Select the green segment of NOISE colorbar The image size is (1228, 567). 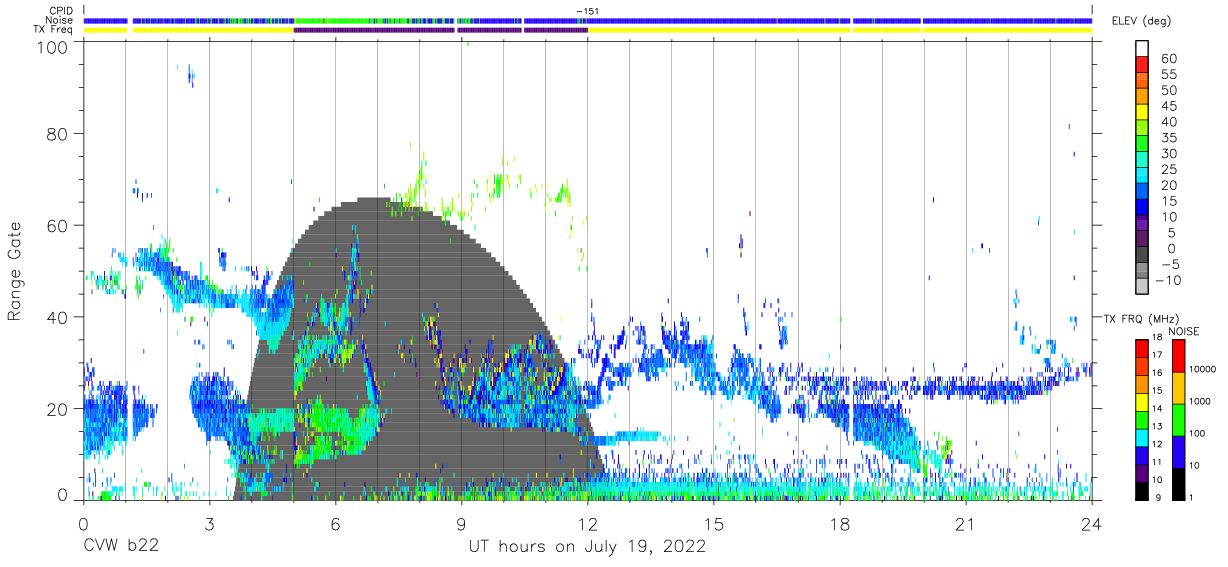(1178, 420)
